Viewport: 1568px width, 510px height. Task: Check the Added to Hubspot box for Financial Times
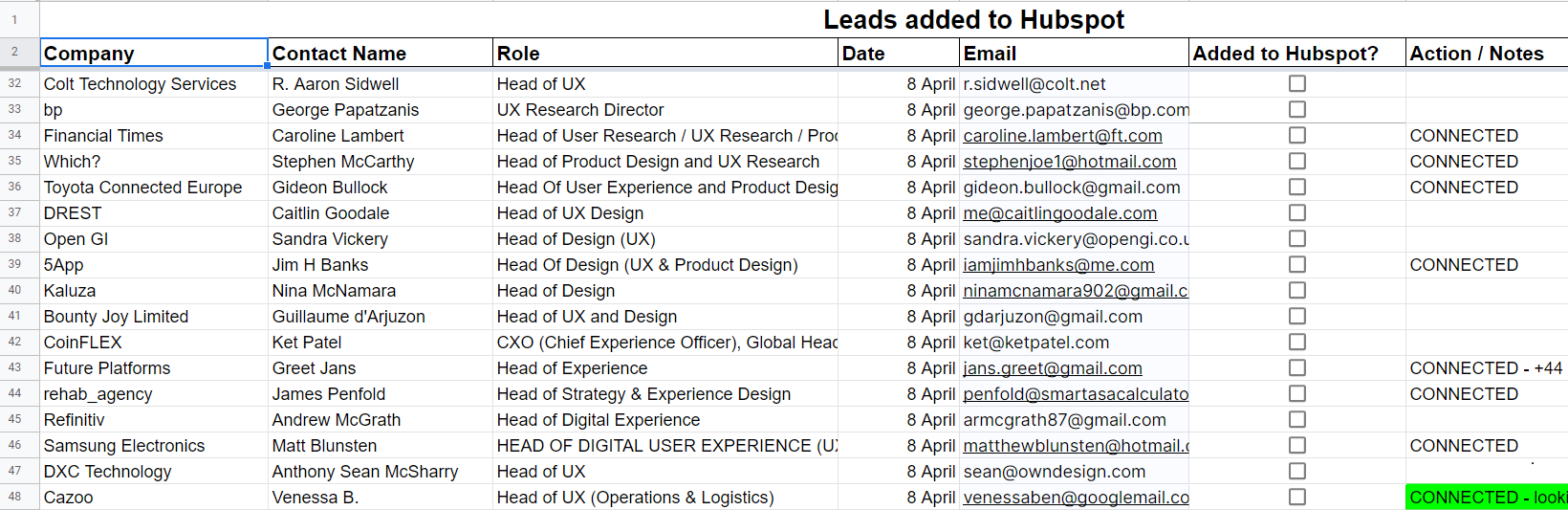tap(1296, 136)
